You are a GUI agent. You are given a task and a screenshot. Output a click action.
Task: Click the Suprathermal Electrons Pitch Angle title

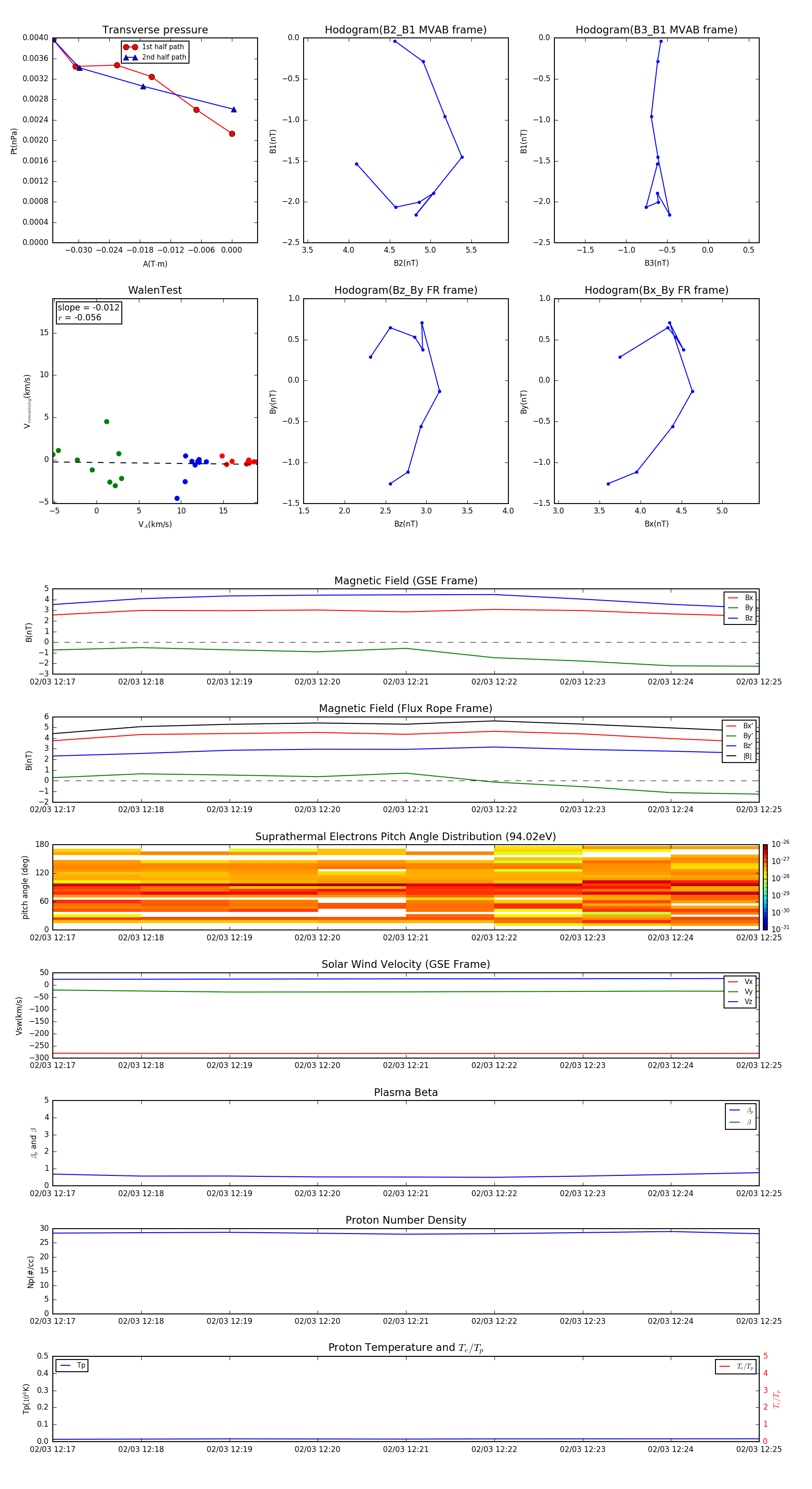pyautogui.click(x=406, y=837)
